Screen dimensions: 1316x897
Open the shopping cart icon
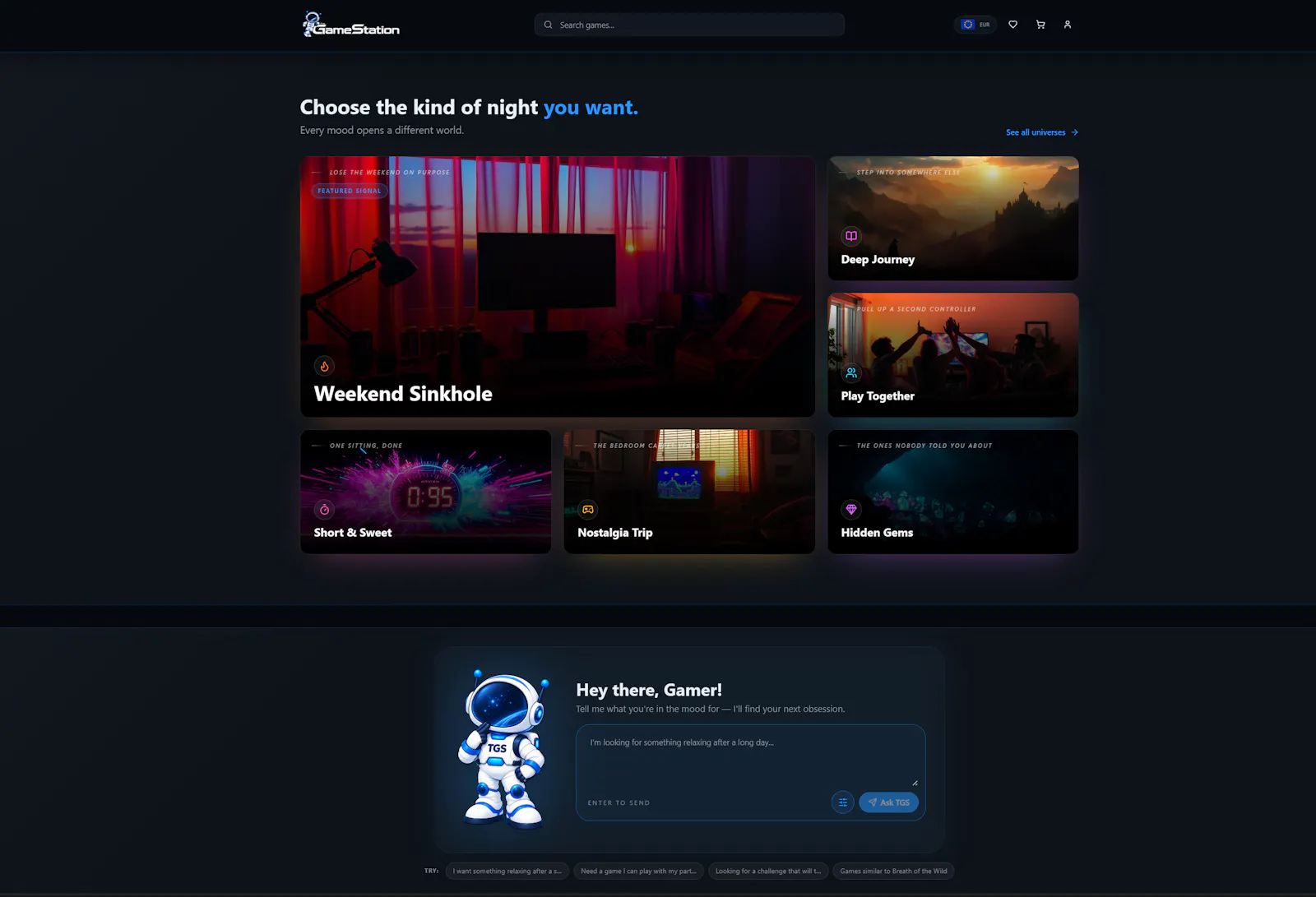pyautogui.click(x=1040, y=25)
